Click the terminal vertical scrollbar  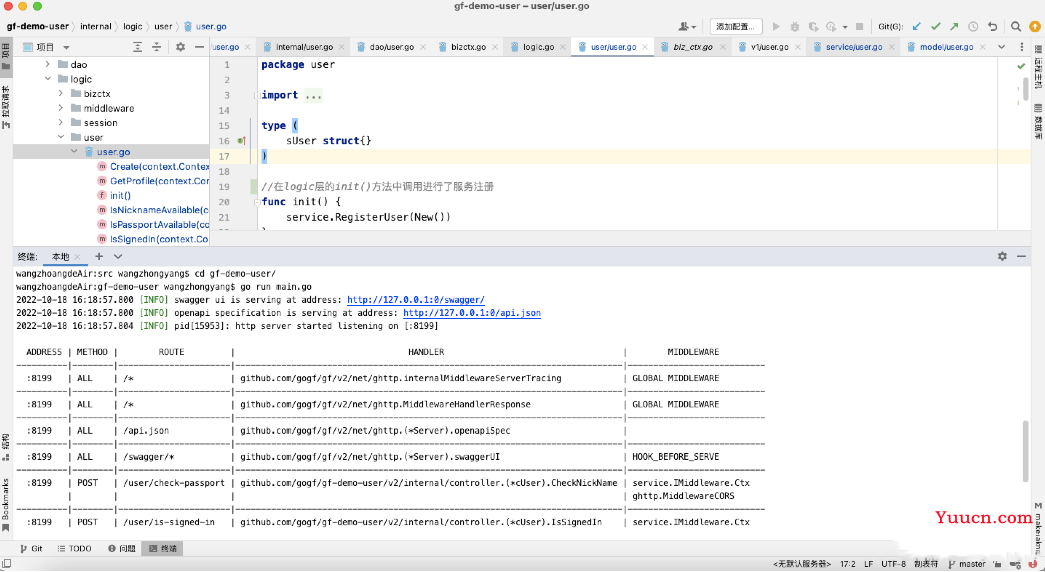click(1026, 451)
